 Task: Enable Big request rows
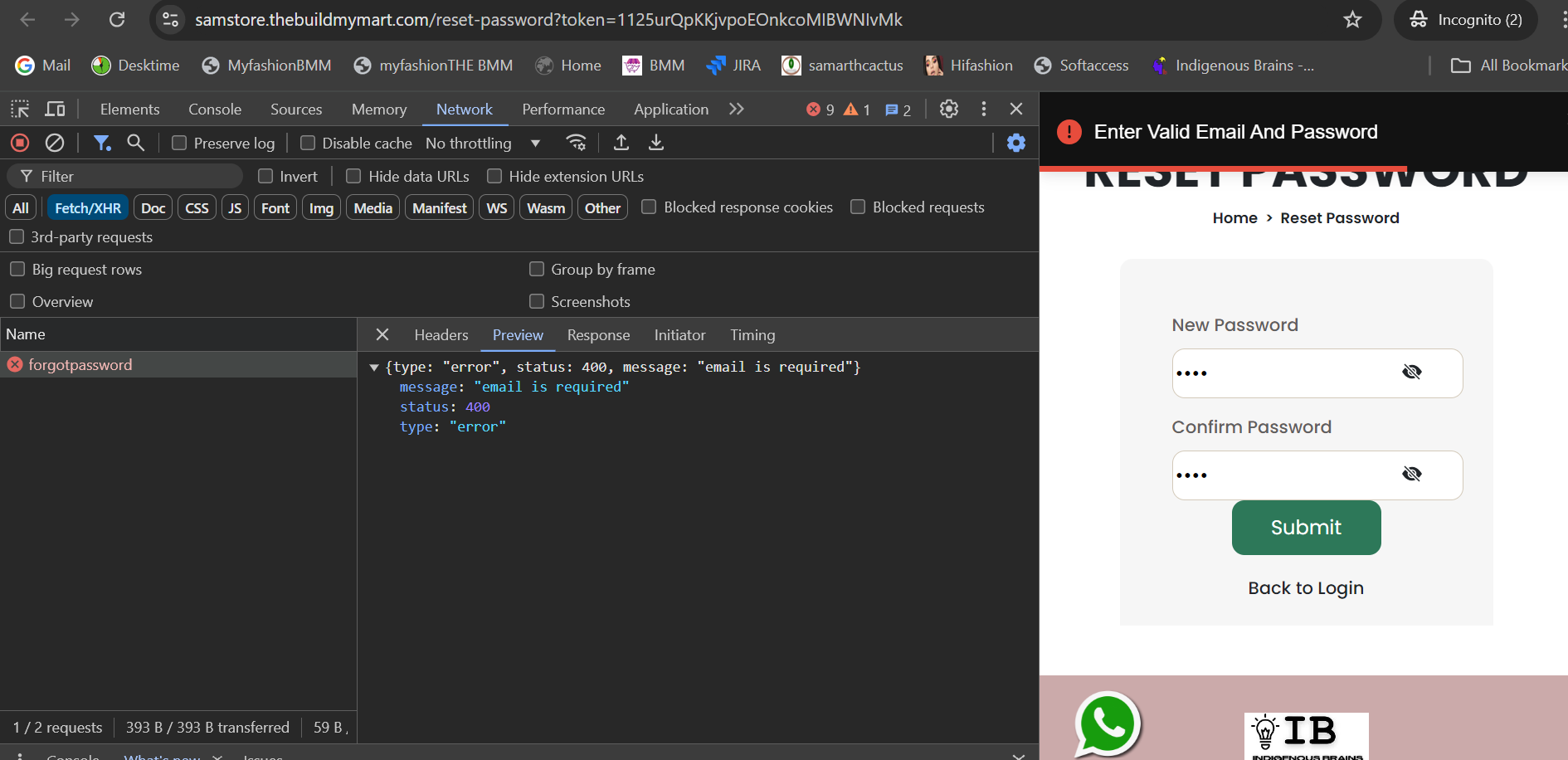17,269
